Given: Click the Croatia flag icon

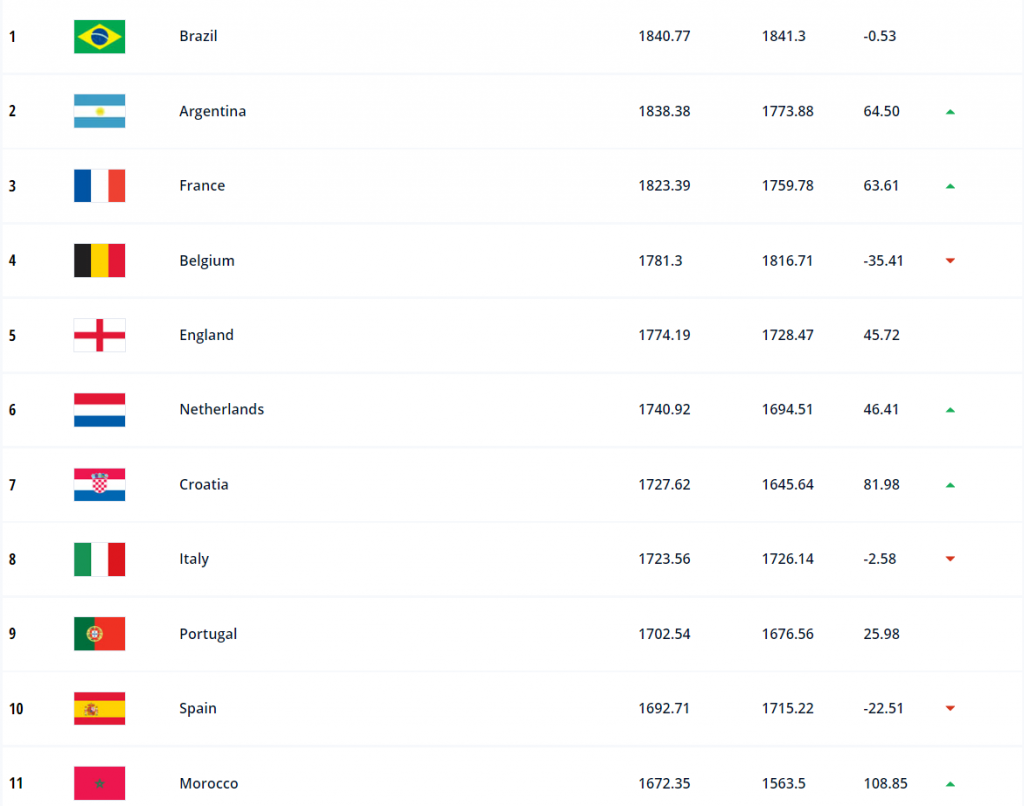Looking at the screenshot, I should point(99,485).
